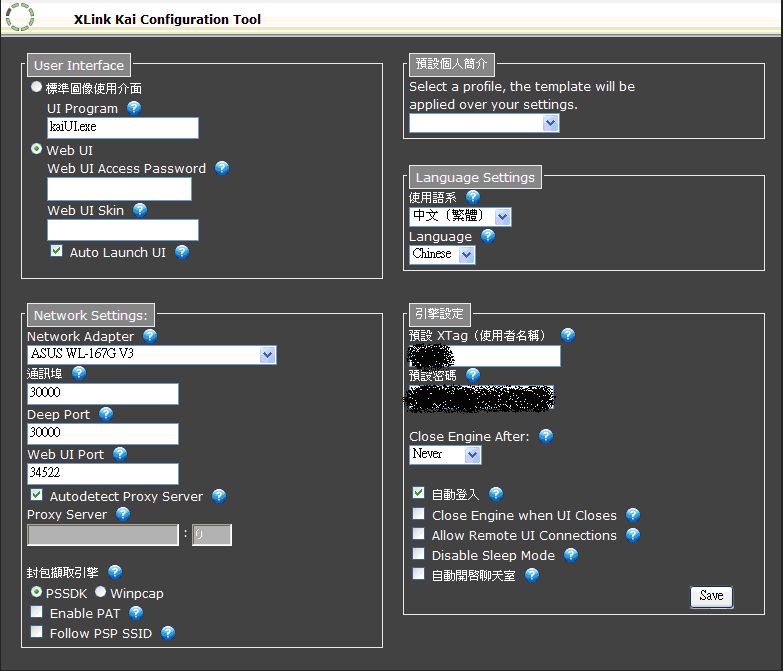Click Allow Remote UI Connections help icon
Screen dimensions: 783x671
(x=633, y=535)
